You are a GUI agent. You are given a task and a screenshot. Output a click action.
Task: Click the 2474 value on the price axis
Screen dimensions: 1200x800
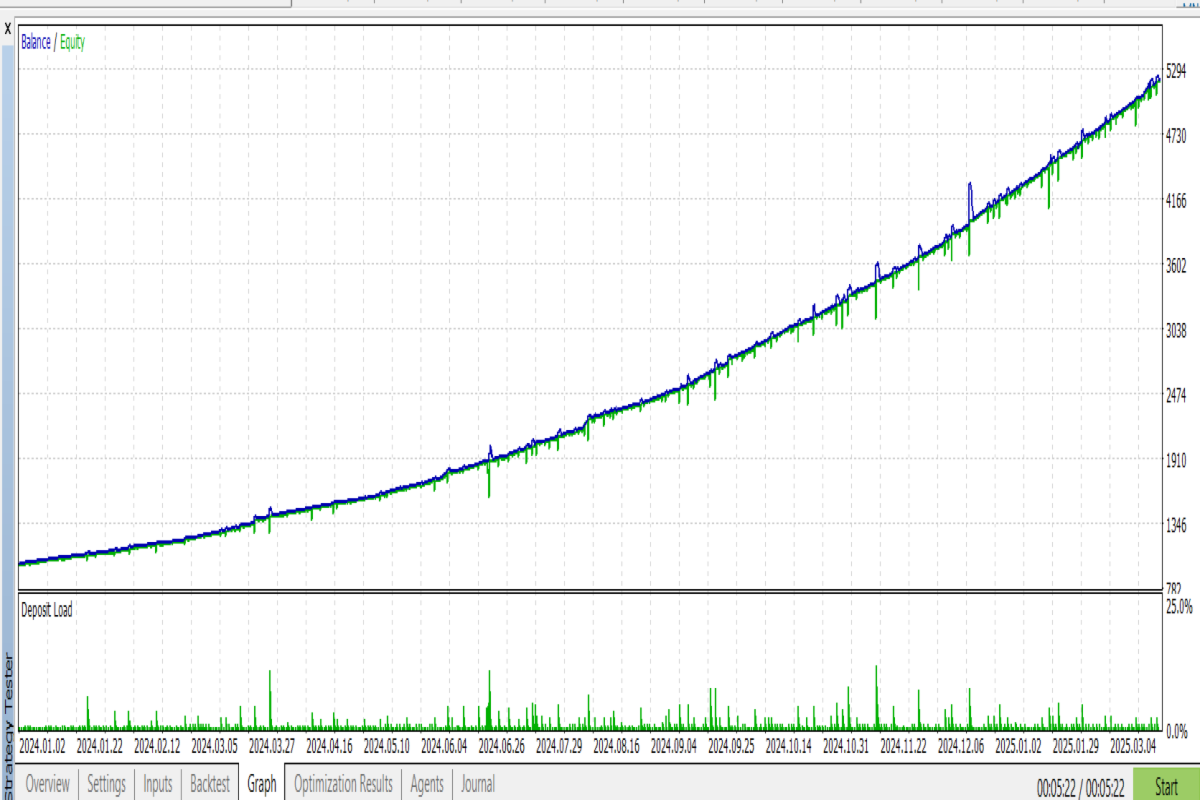point(1177,396)
